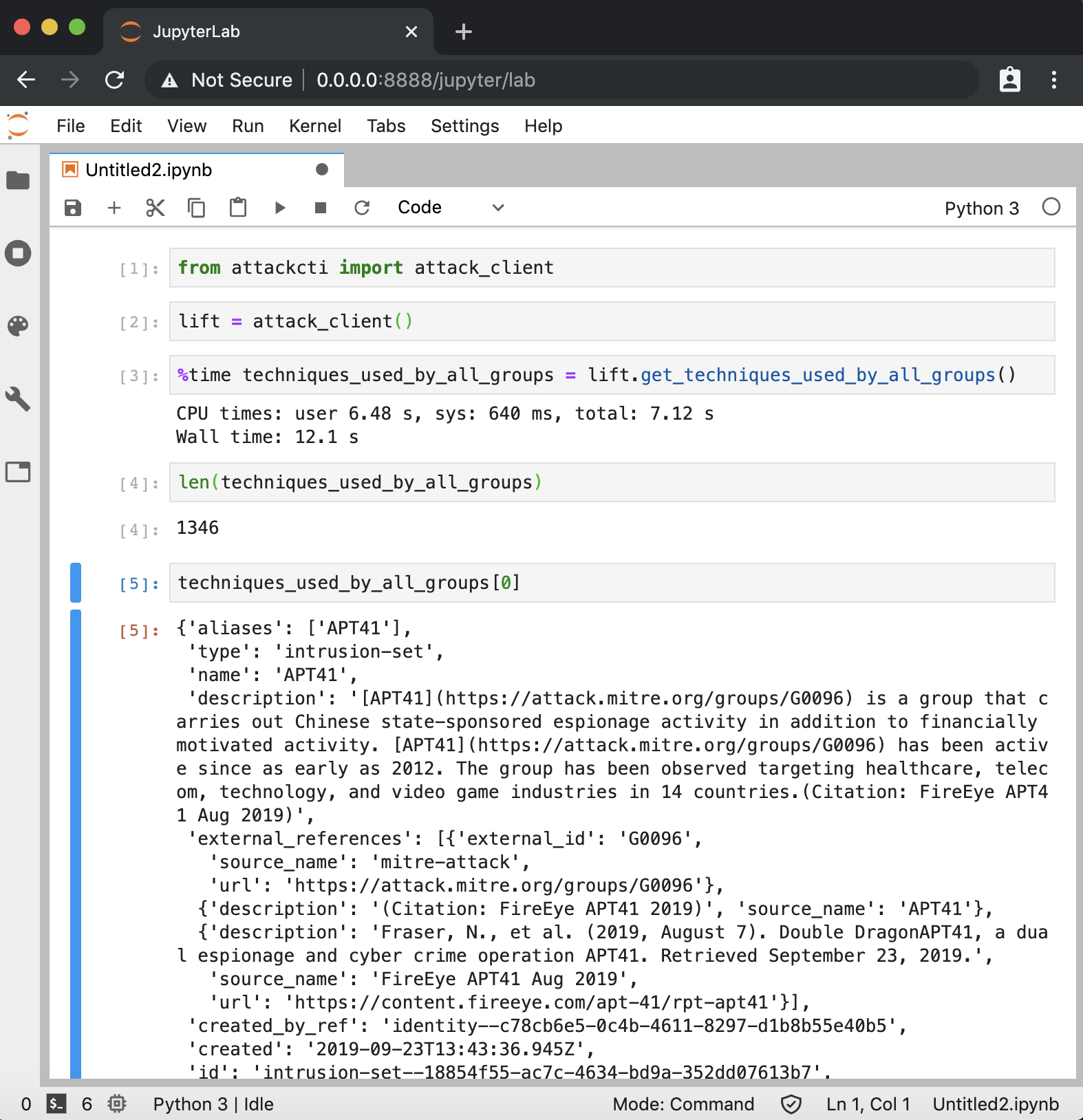Image resolution: width=1083 pixels, height=1120 pixels.
Task: Open running terminals and kernels sidebar icon
Action: 18,253
